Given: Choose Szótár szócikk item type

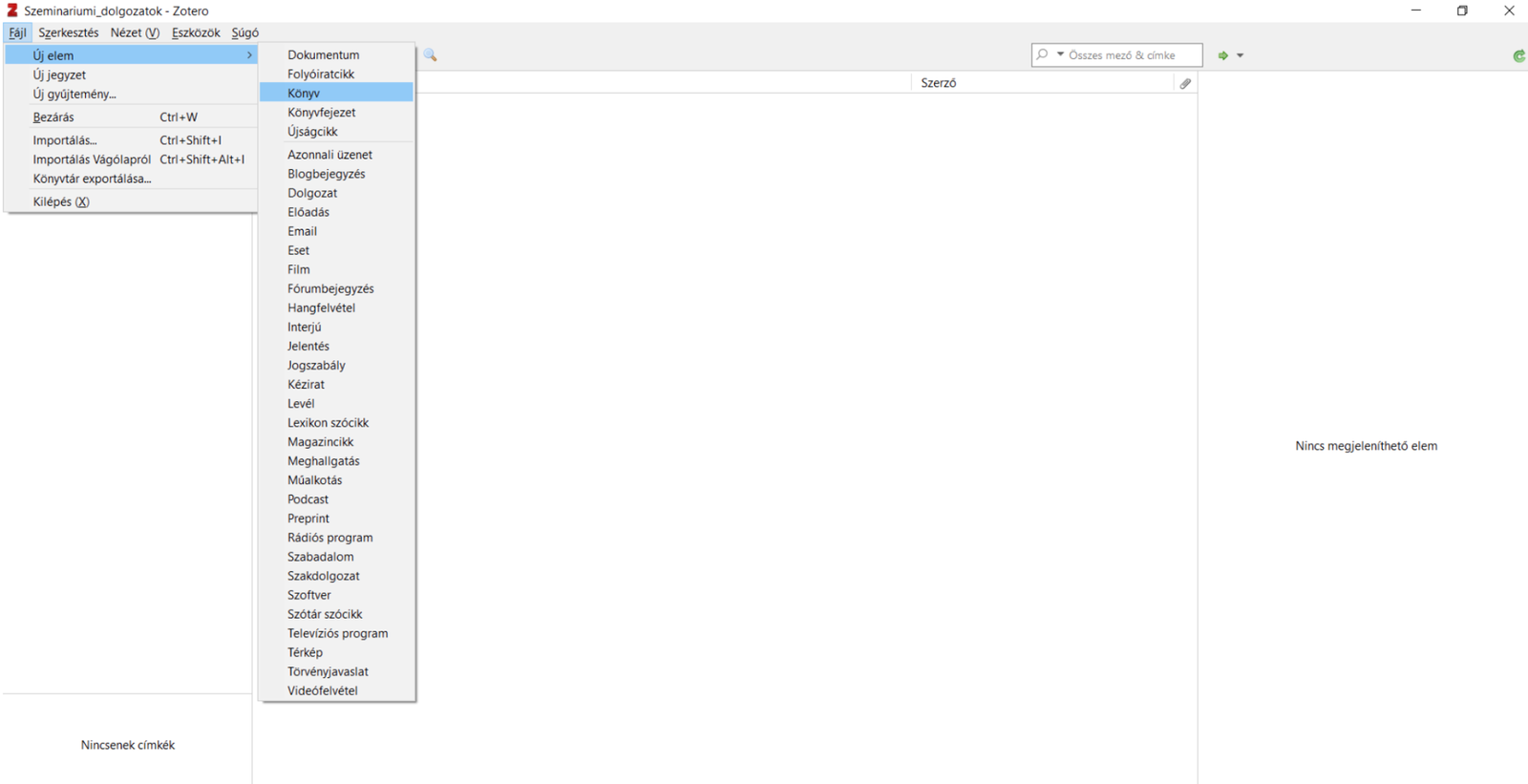Looking at the screenshot, I should click(336, 612).
